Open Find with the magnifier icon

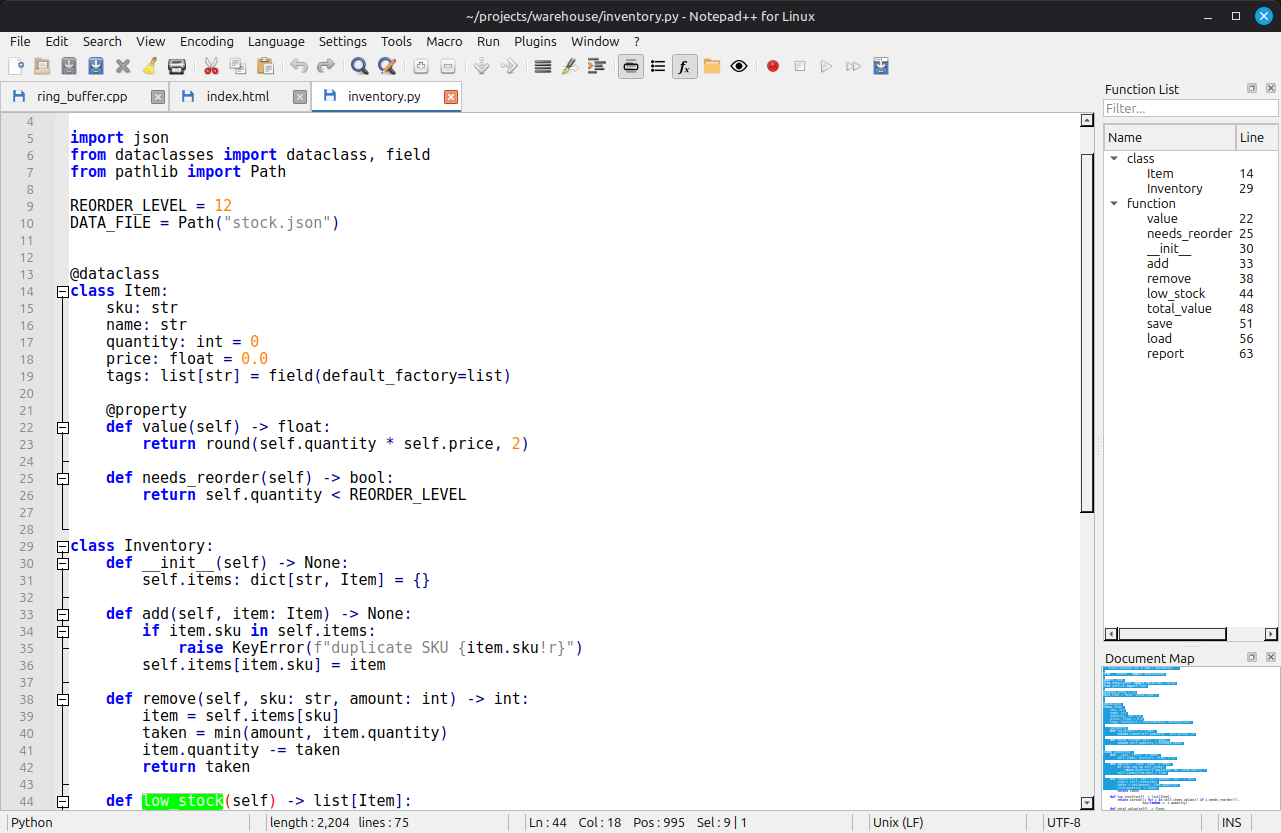point(360,66)
